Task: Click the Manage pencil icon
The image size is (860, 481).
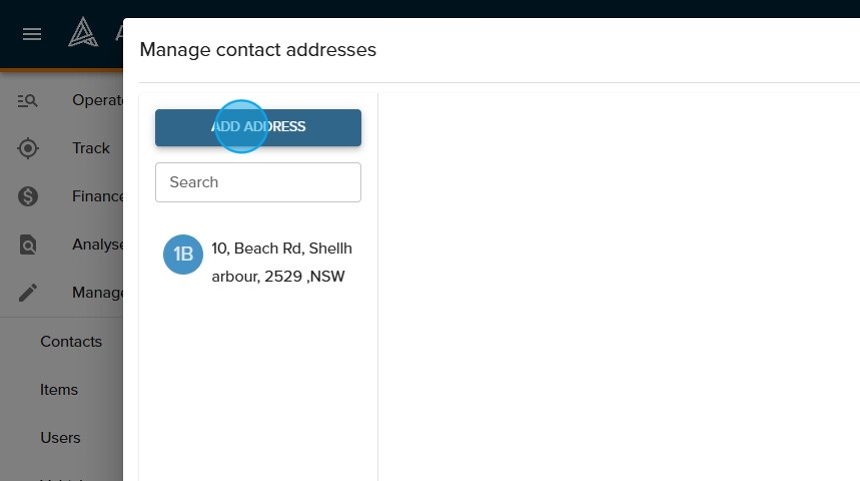Action: tap(28, 292)
